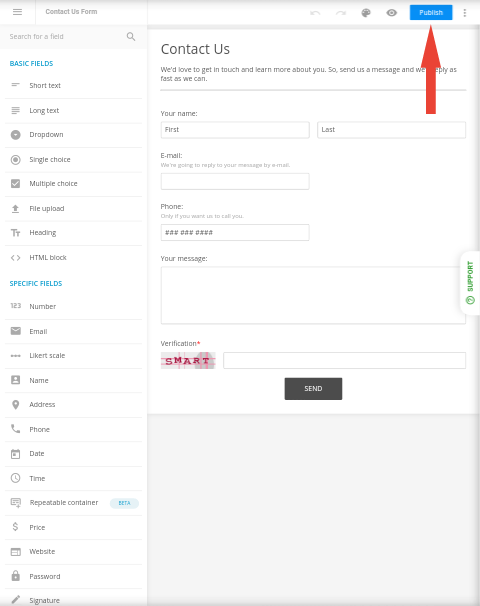Viewport: 480px width, 606px height.
Task: Add the Signature field
Action: 73,599
